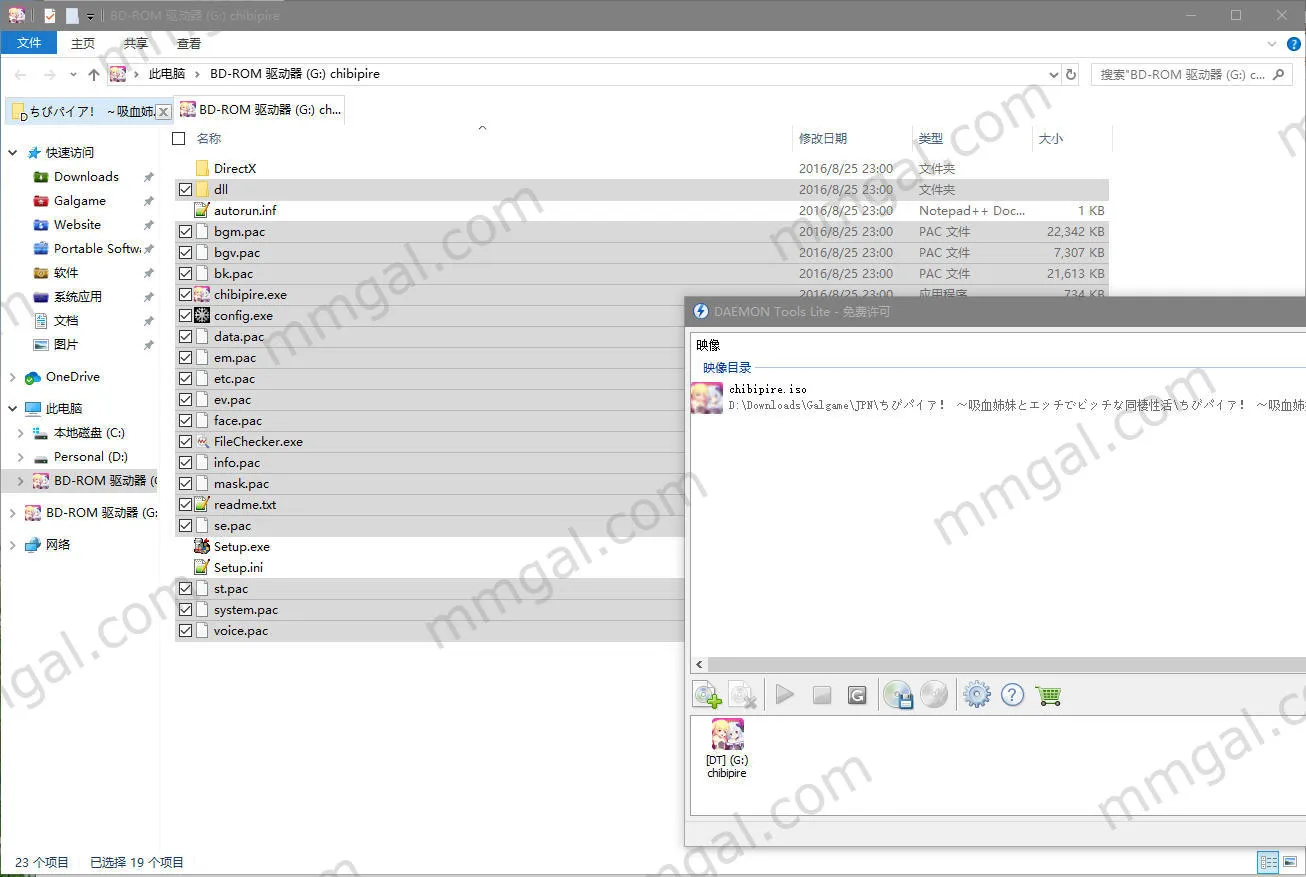
Task: Open Galgame folder in quick access
Action: click(79, 201)
